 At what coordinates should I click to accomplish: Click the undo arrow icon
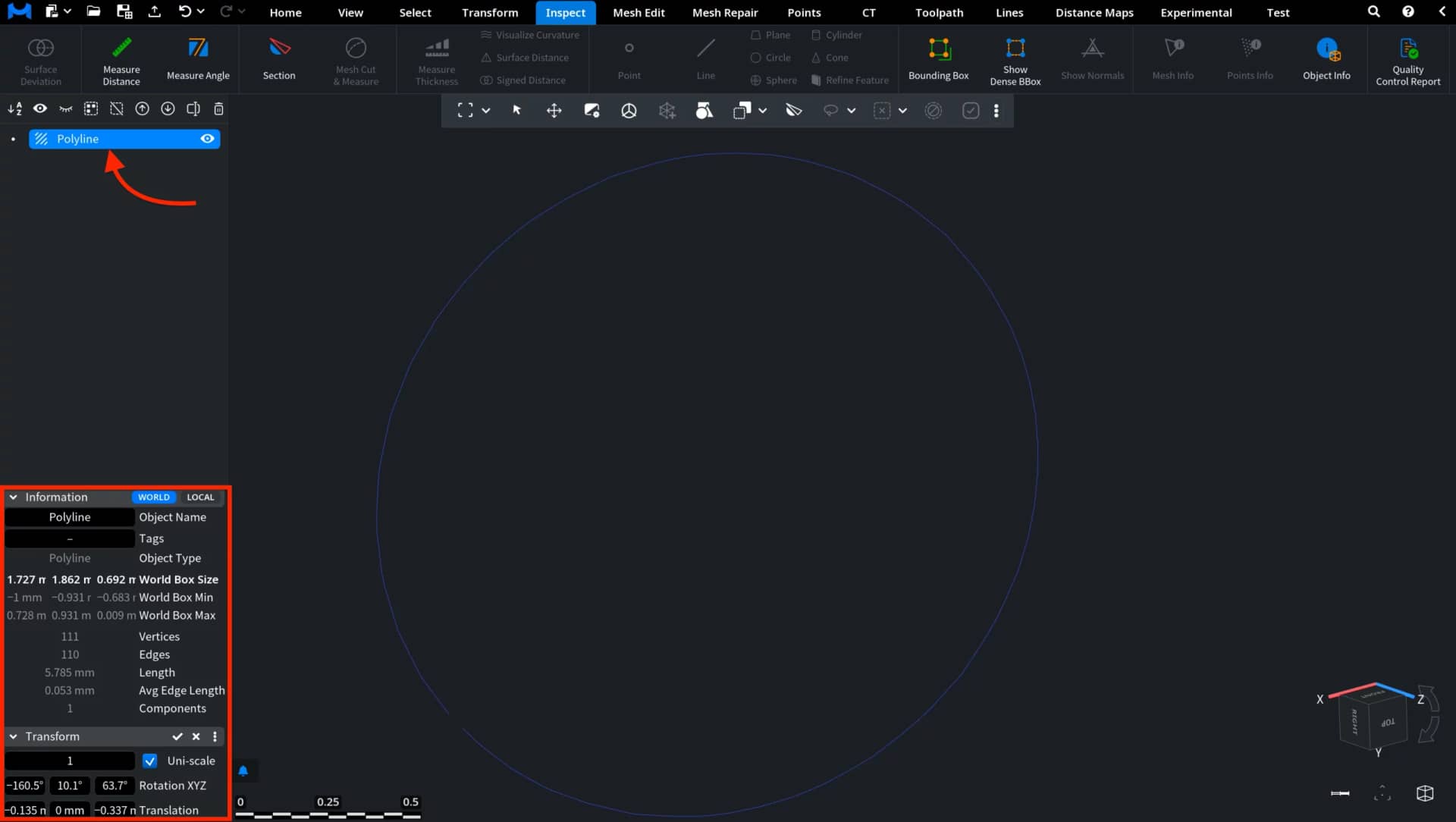(x=184, y=11)
